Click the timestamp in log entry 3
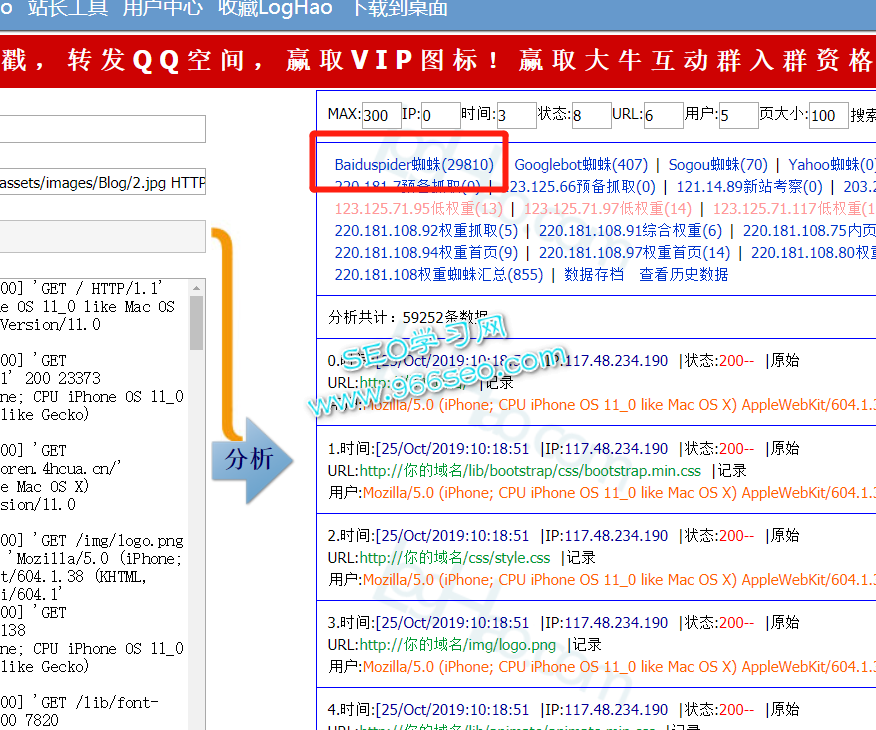Viewport: 876px width, 730px height. click(x=453, y=622)
